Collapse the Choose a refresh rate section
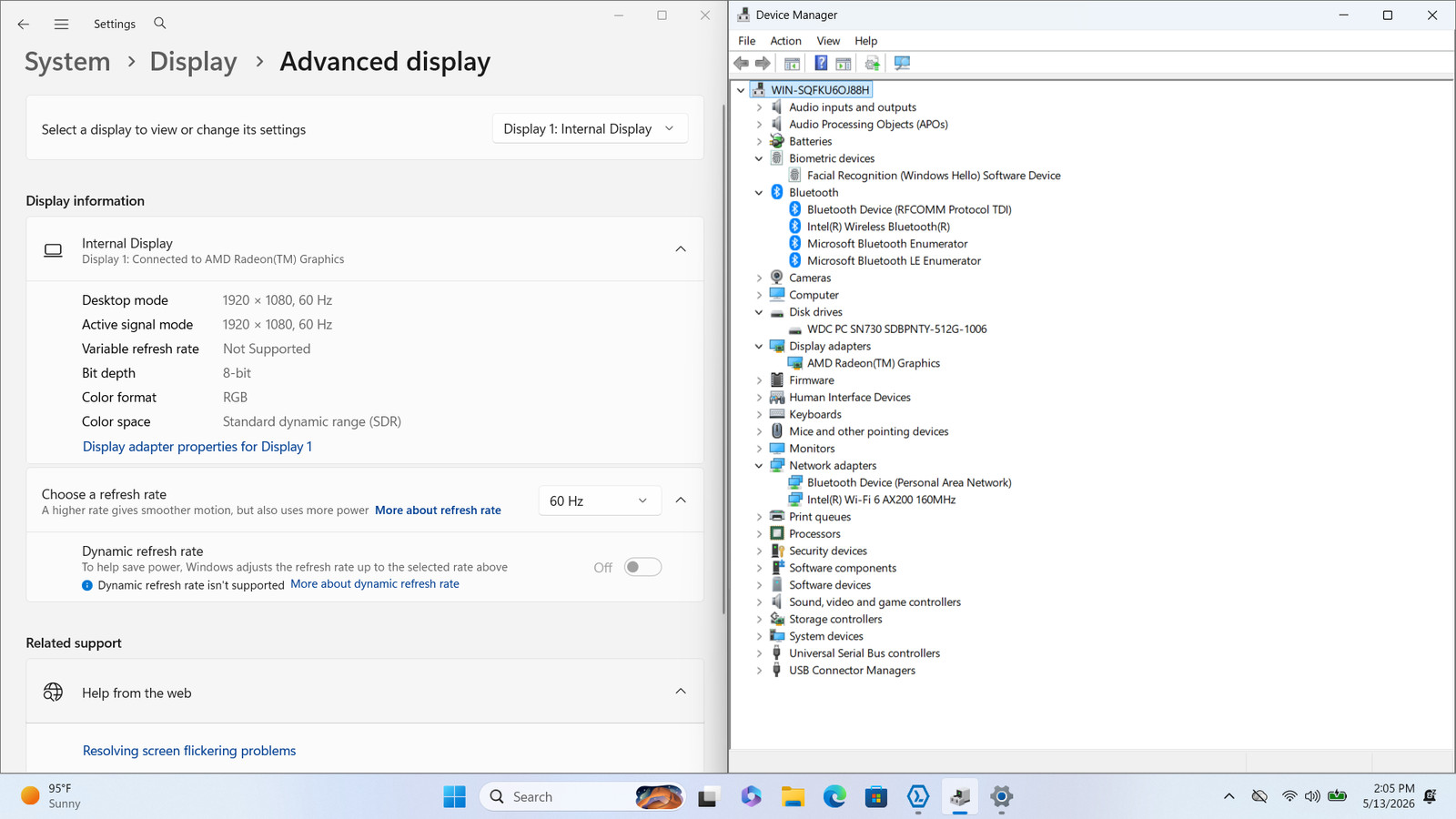The width and height of the screenshot is (1456, 819). coord(681,500)
